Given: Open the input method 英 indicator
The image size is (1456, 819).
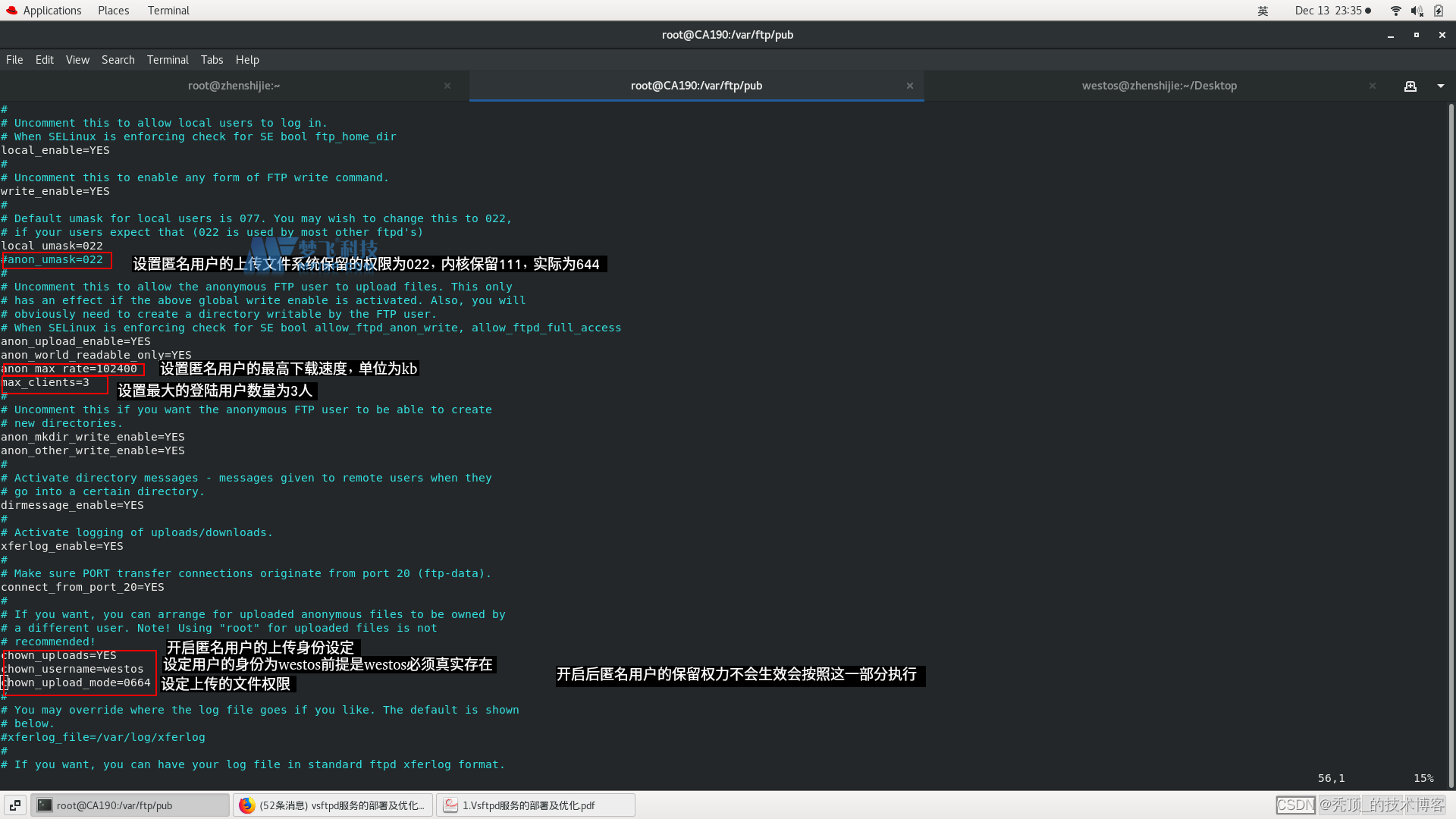Looking at the screenshot, I should coord(1263,11).
